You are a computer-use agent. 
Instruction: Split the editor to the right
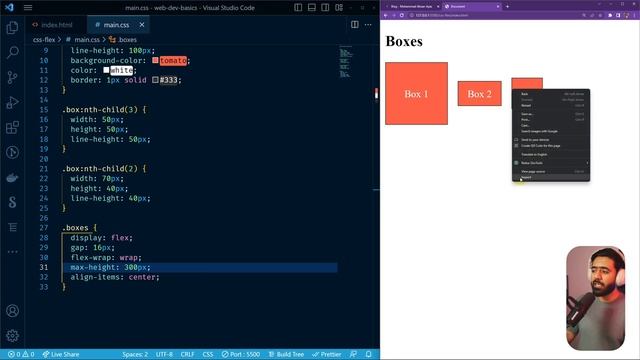click(x=355, y=24)
